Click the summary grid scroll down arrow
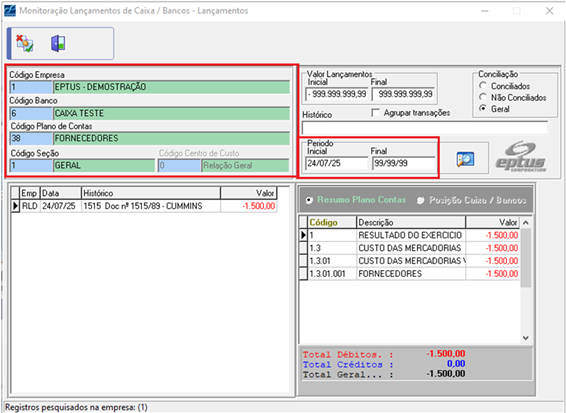 click(526, 338)
